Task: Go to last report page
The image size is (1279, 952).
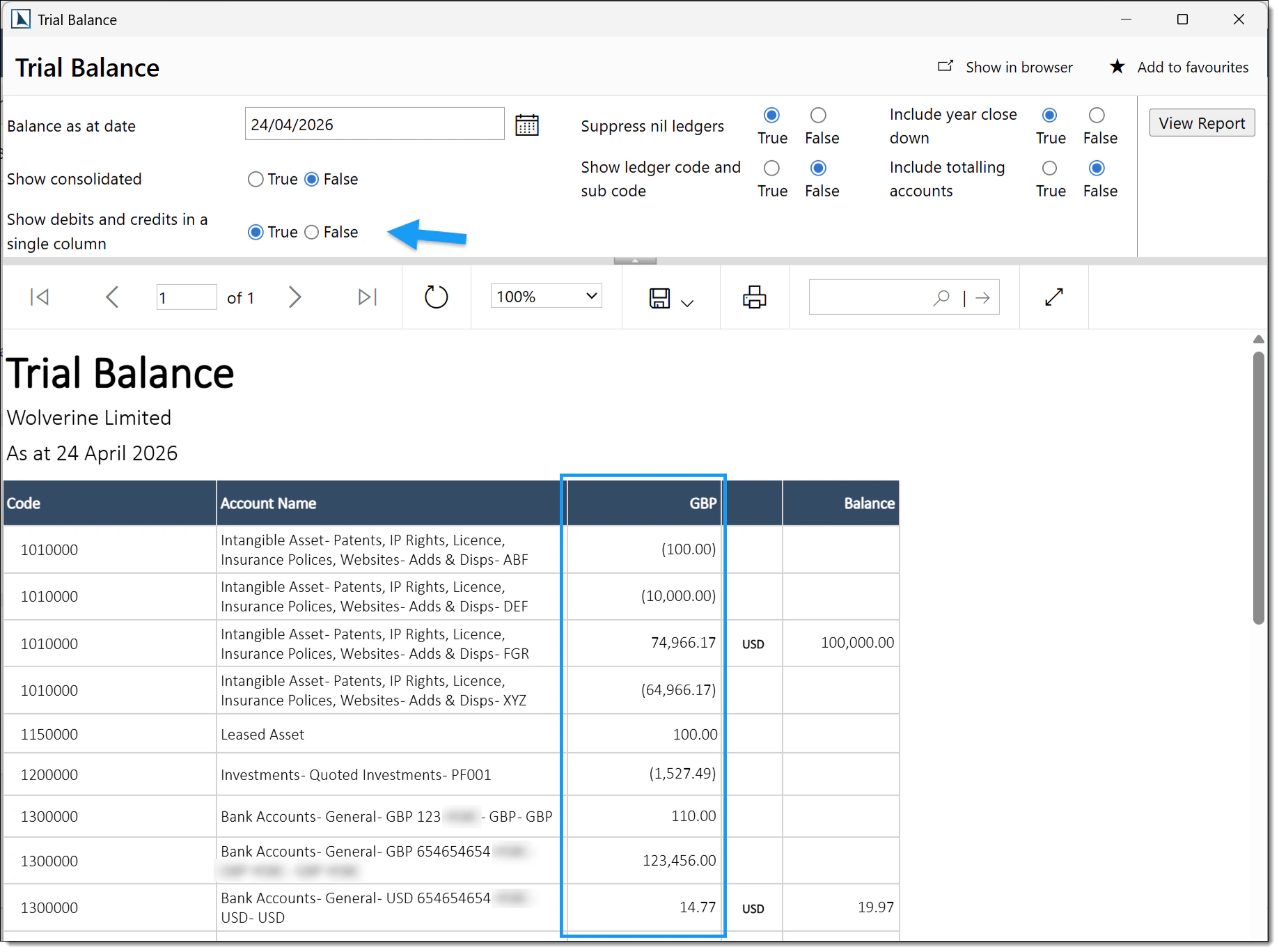Action: point(368,297)
